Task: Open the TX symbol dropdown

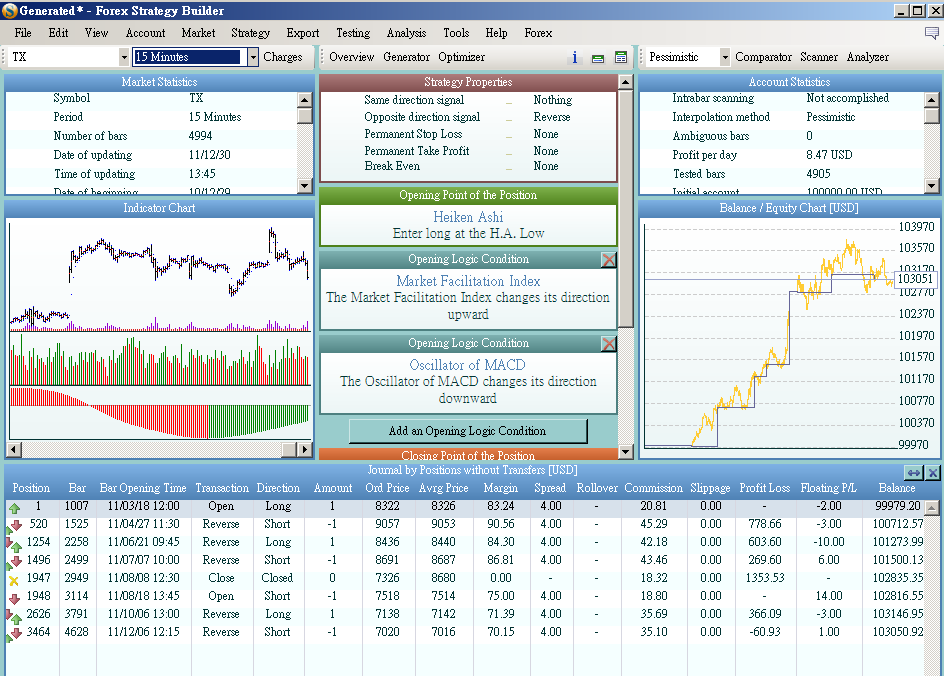Action: click(123, 57)
